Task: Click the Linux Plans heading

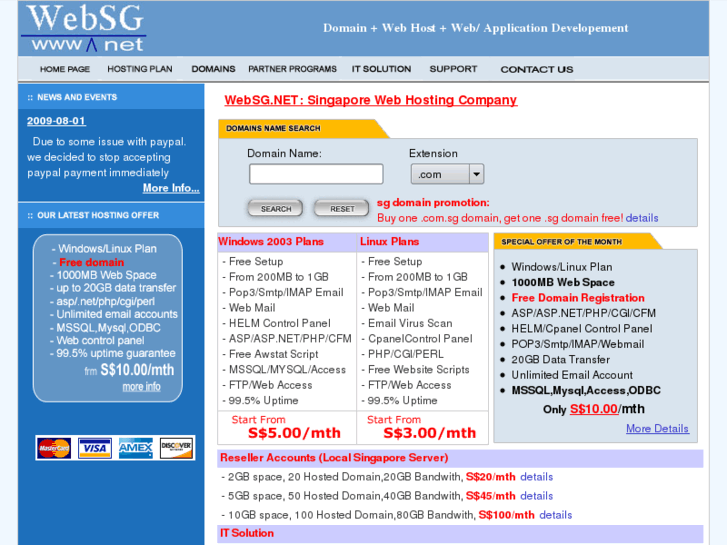Action: click(389, 242)
